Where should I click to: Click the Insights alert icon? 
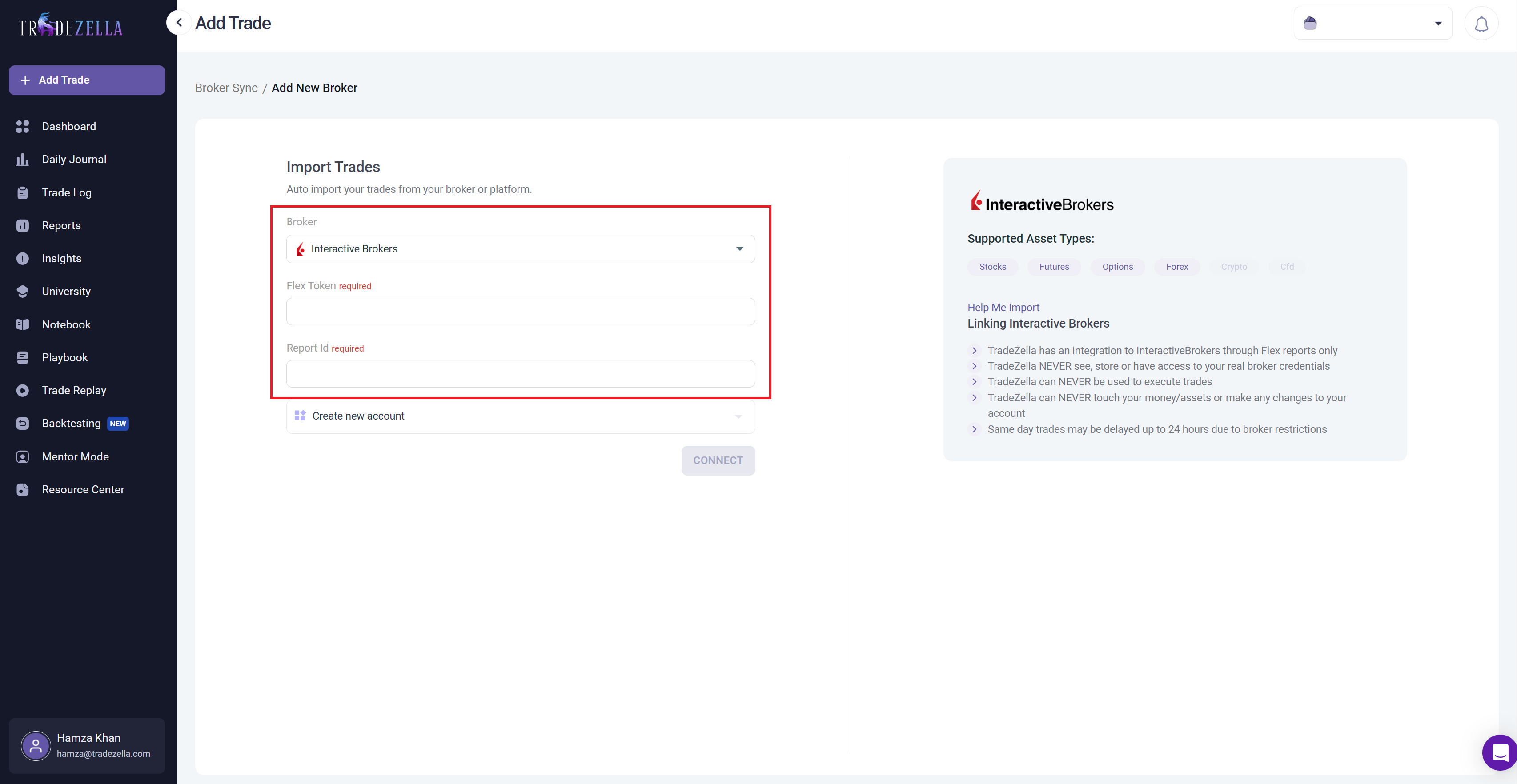pos(22,258)
